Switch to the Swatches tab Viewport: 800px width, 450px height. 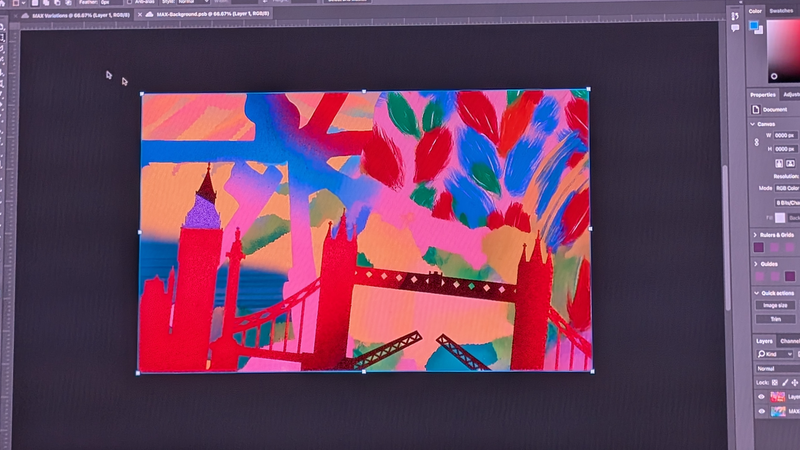click(x=781, y=11)
